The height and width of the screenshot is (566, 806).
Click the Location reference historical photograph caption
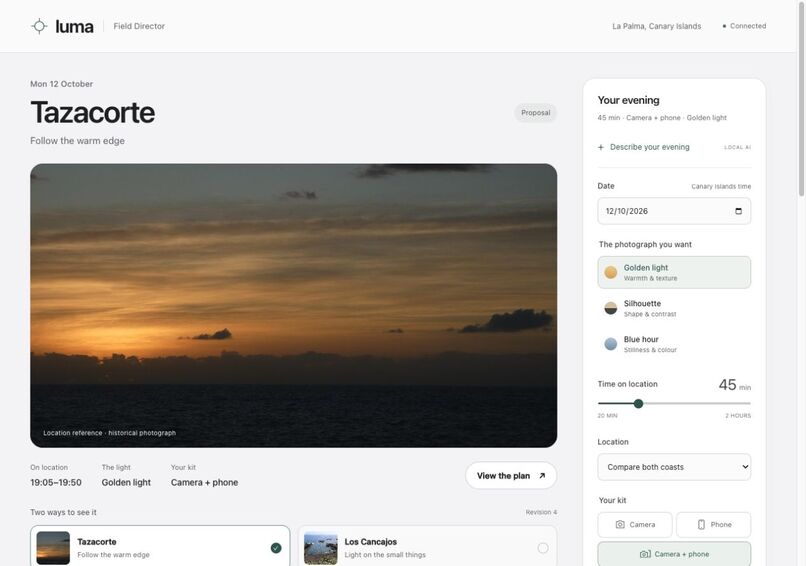(109, 433)
